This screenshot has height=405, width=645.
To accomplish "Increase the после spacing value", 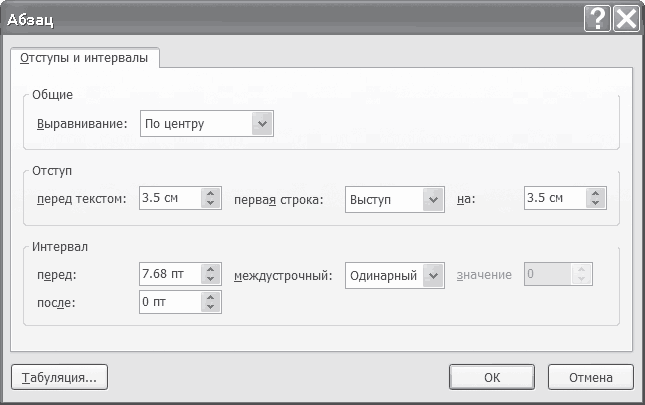I will 211,296.
